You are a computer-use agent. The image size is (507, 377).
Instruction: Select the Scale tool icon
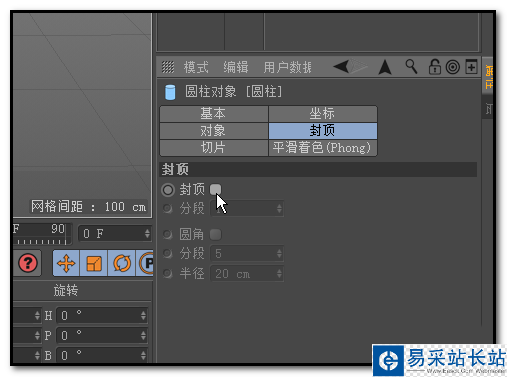(x=94, y=263)
